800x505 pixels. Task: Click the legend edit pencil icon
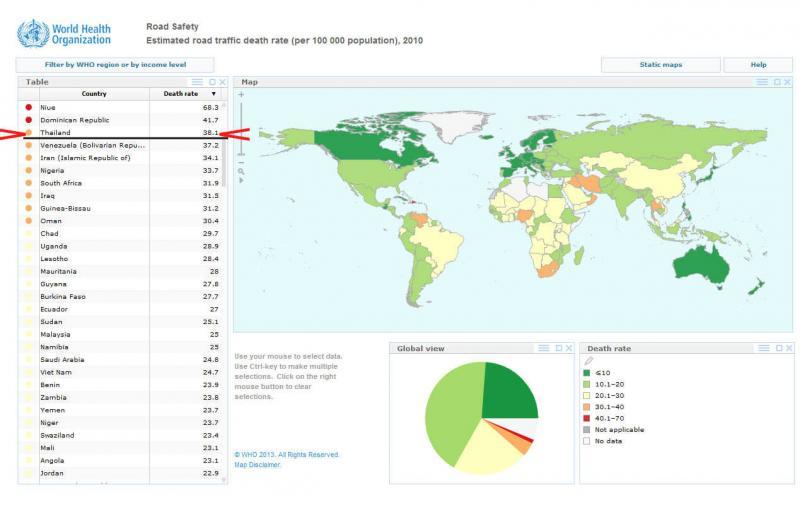(588, 361)
